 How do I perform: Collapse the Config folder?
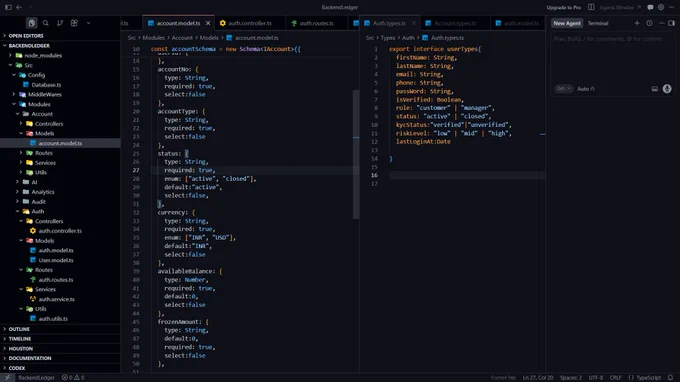(x=36, y=75)
